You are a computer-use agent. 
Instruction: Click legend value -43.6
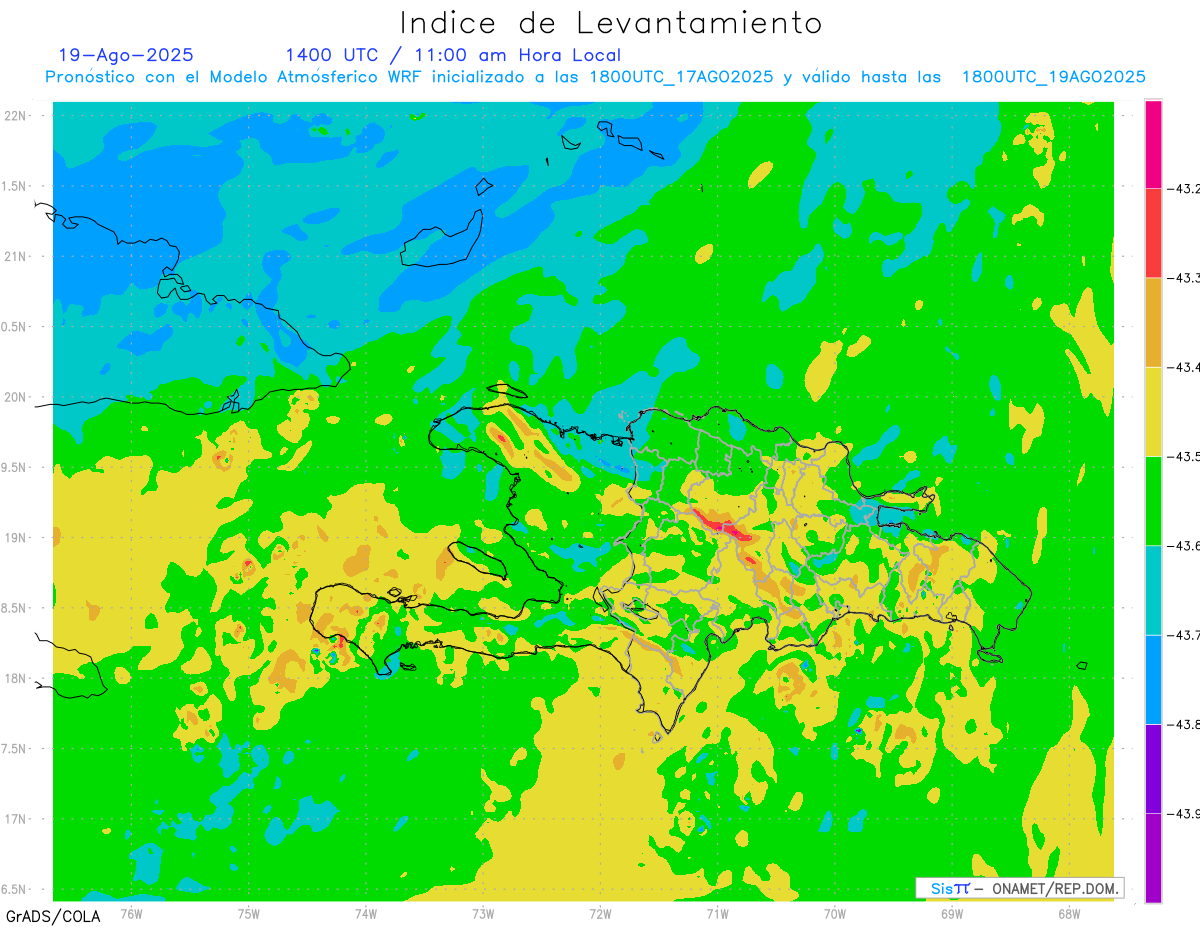click(x=1185, y=545)
